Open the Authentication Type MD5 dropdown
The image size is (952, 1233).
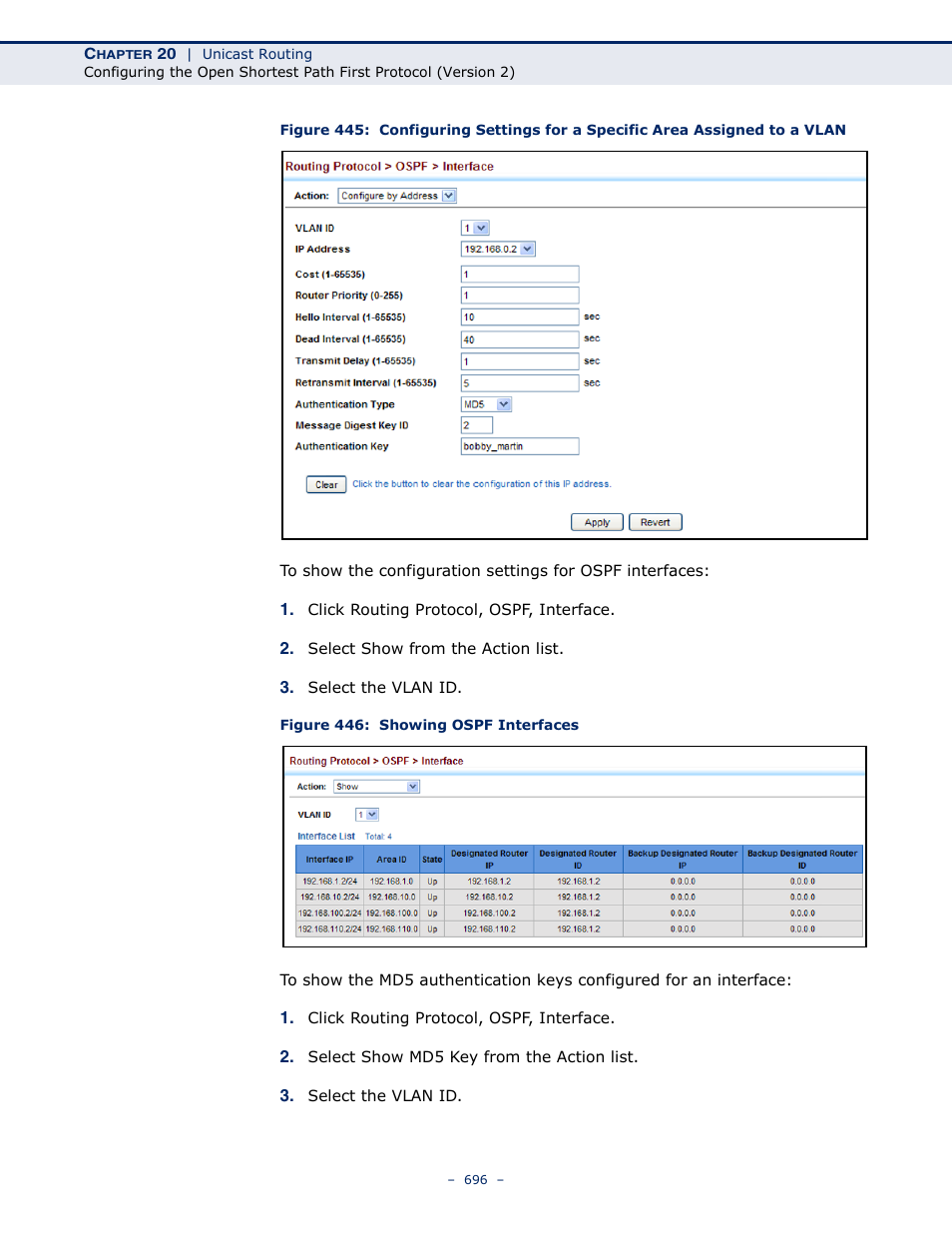point(486,404)
